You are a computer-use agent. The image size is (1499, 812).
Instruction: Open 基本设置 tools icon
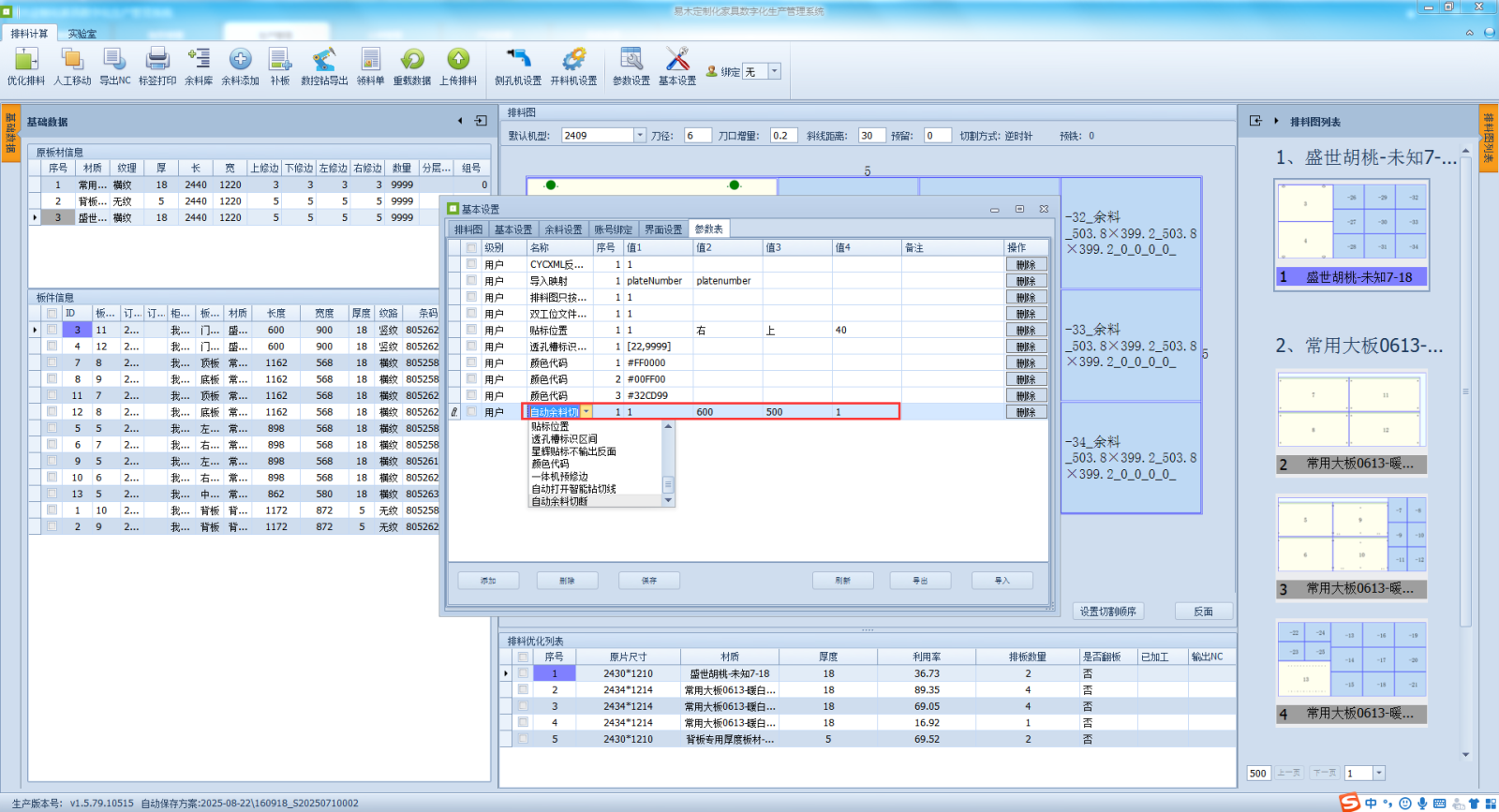pos(677,60)
